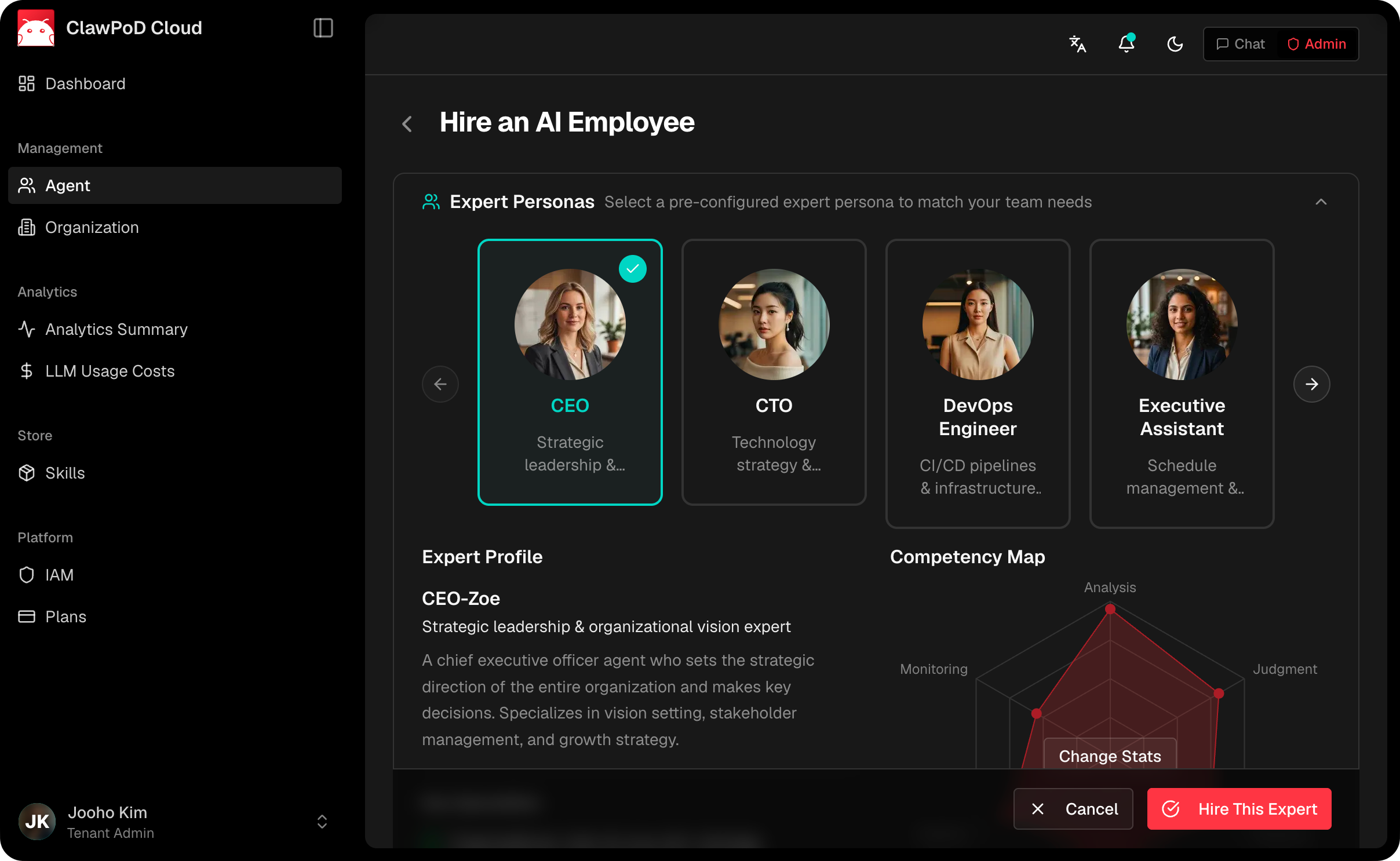1400x861 pixels.
Task: Collapse the sidebar panel icon
Action: [x=323, y=28]
